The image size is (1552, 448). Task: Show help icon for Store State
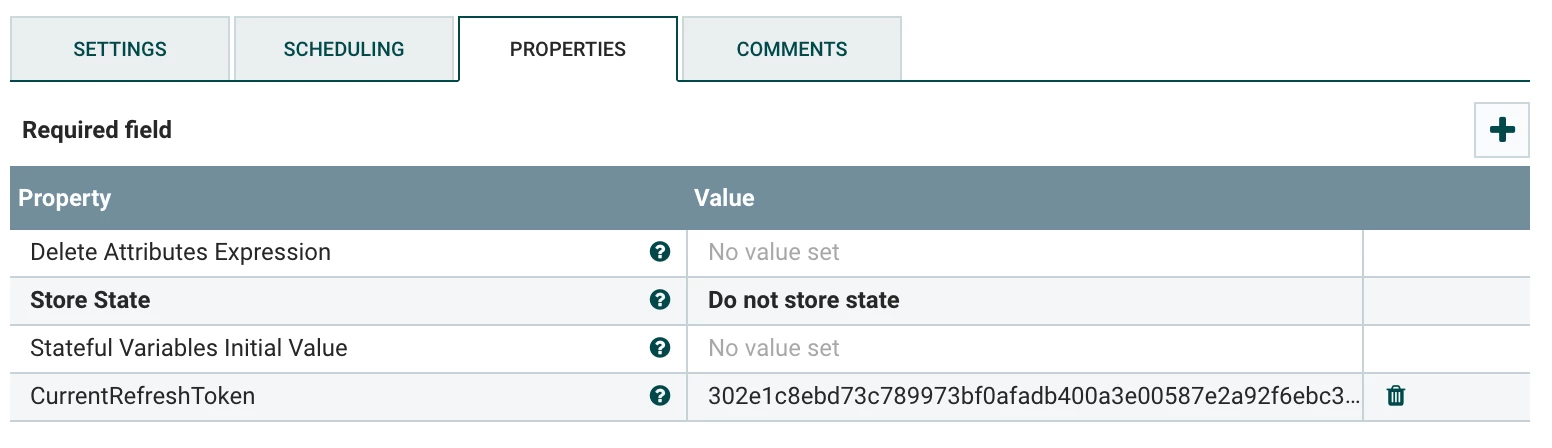(659, 300)
